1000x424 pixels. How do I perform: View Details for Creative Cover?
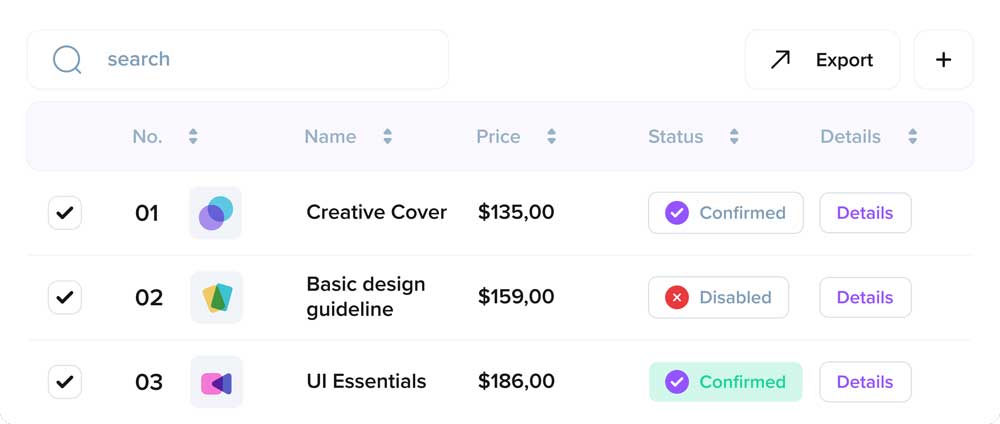[x=865, y=213]
